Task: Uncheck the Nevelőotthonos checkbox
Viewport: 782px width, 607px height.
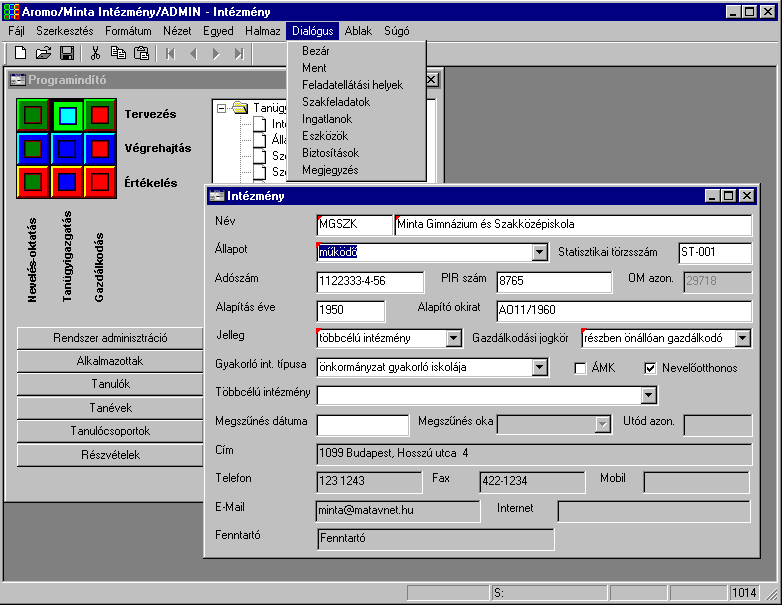Action: coord(650,369)
